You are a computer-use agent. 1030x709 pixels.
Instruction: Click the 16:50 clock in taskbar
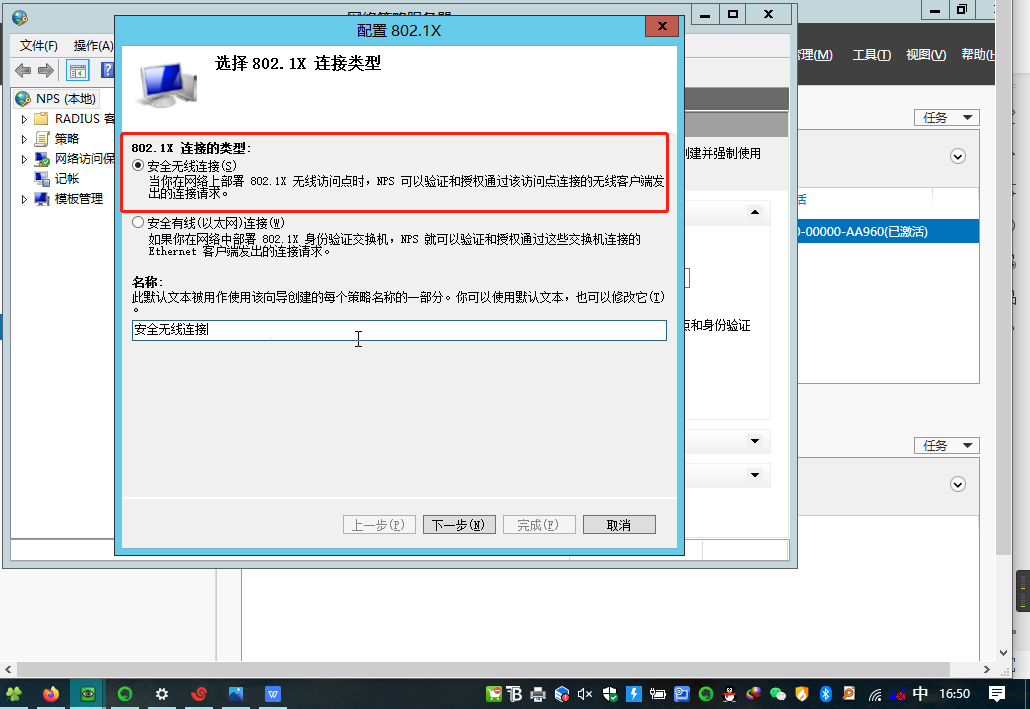954,694
